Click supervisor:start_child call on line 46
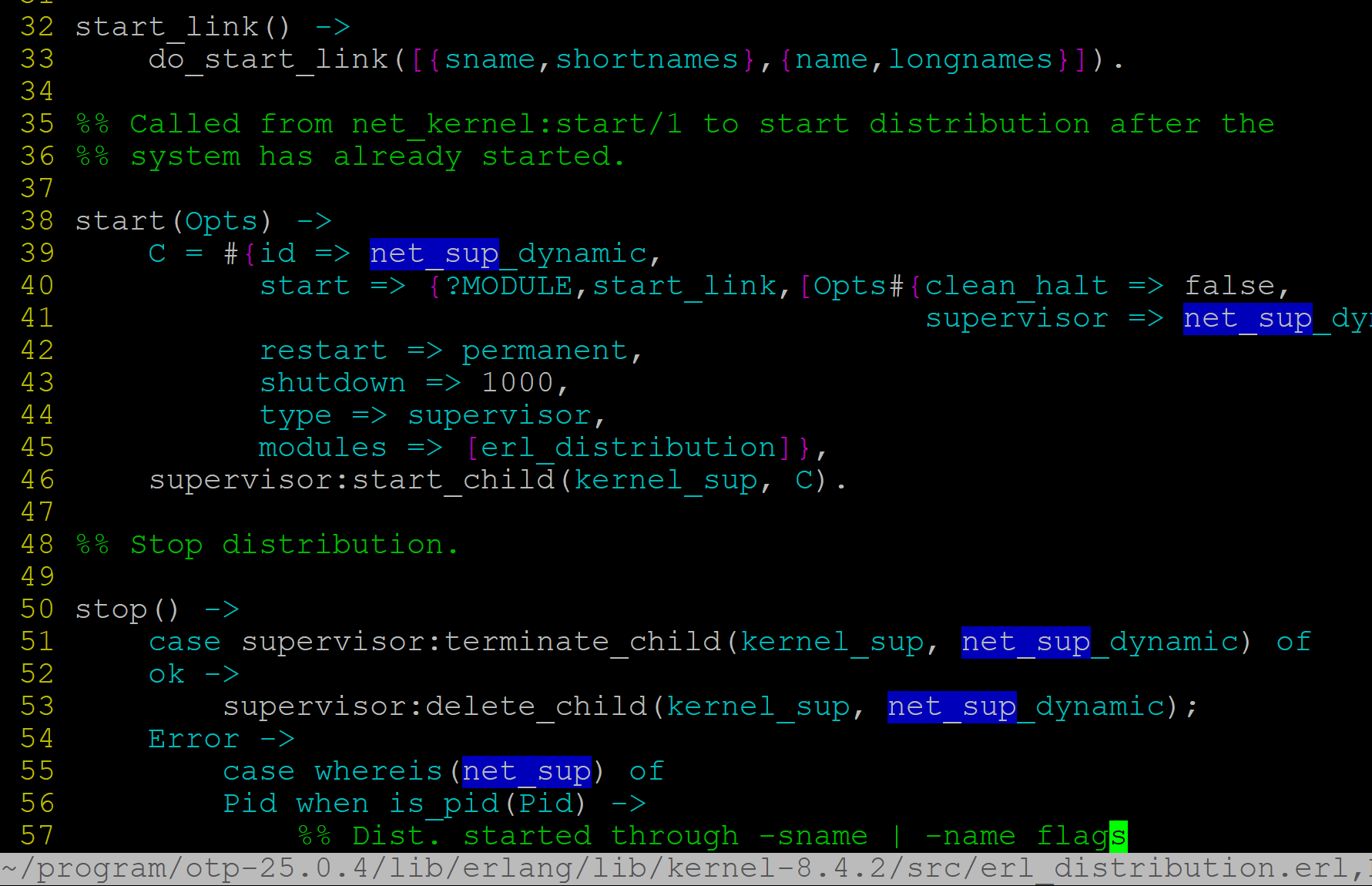 352,480
